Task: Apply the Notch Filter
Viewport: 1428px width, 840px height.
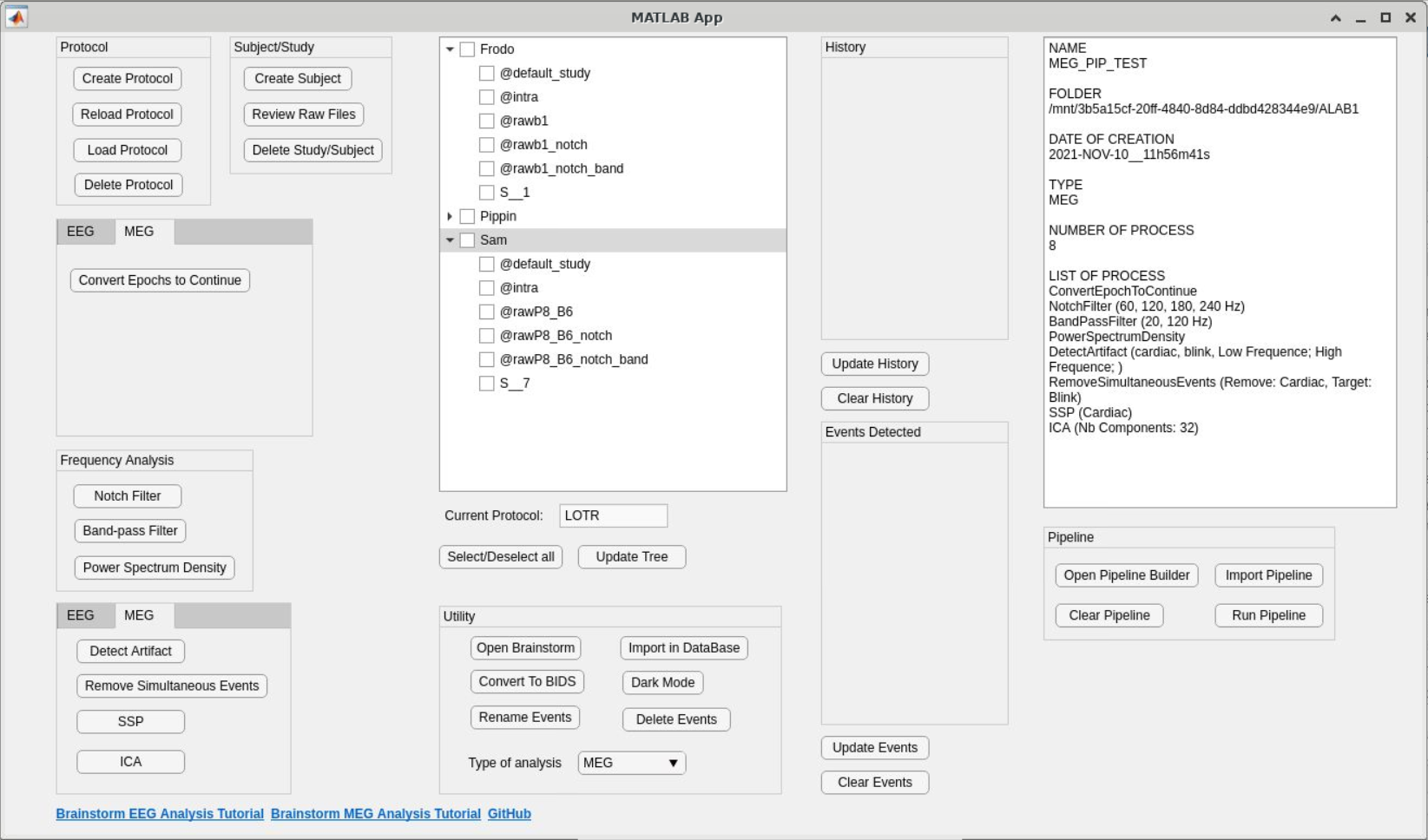Action: [127, 495]
